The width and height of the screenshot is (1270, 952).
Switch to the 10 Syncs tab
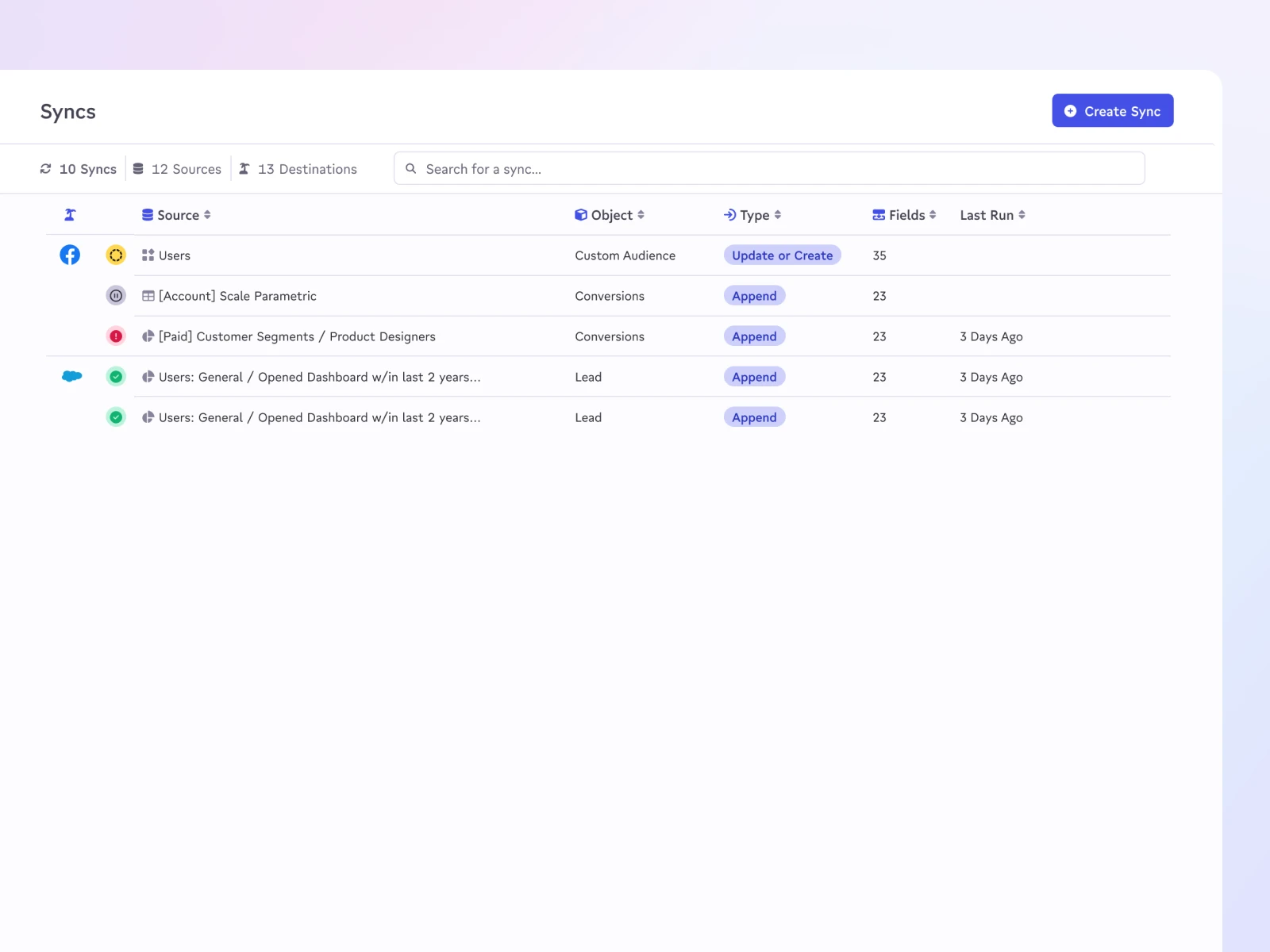tap(79, 169)
